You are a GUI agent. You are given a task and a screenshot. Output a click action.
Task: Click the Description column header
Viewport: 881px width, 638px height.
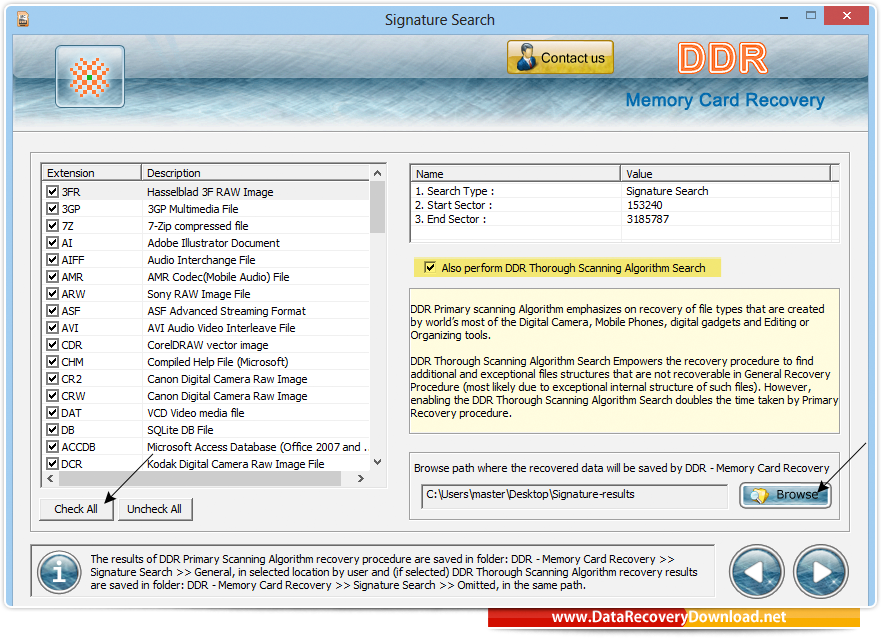click(x=256, y=172)
